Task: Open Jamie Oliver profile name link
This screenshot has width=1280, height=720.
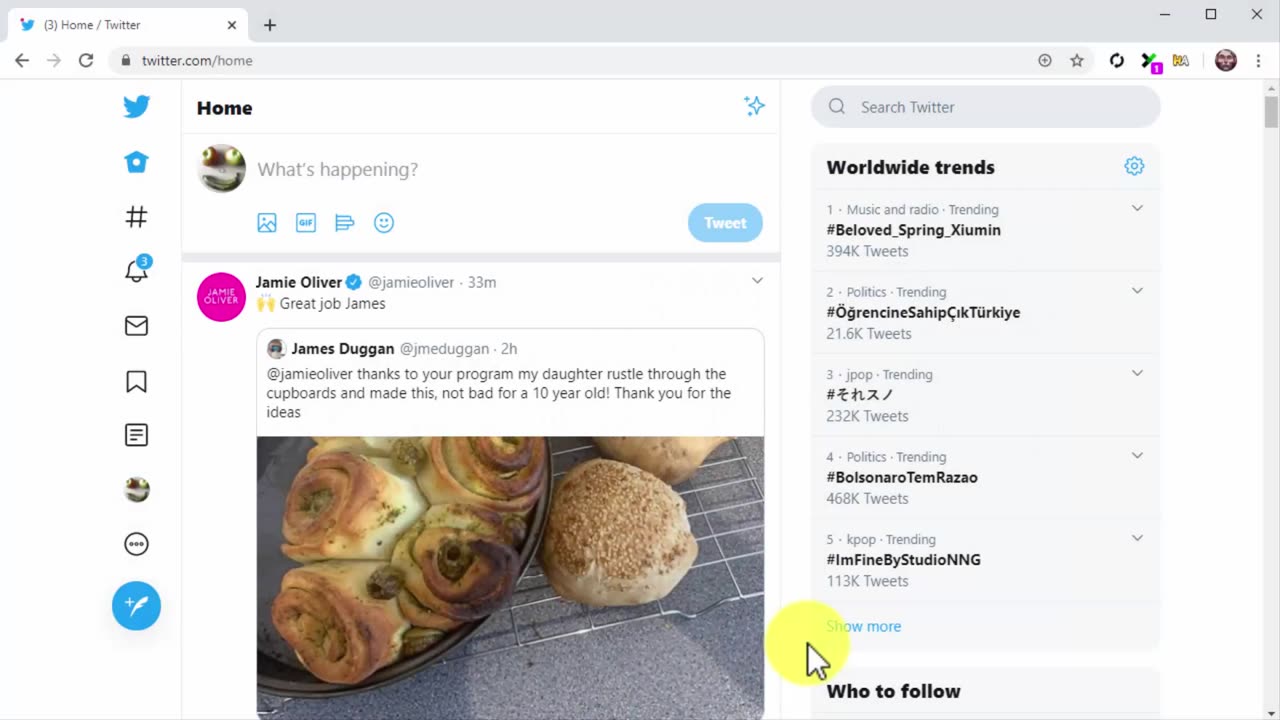Action: 299,282
